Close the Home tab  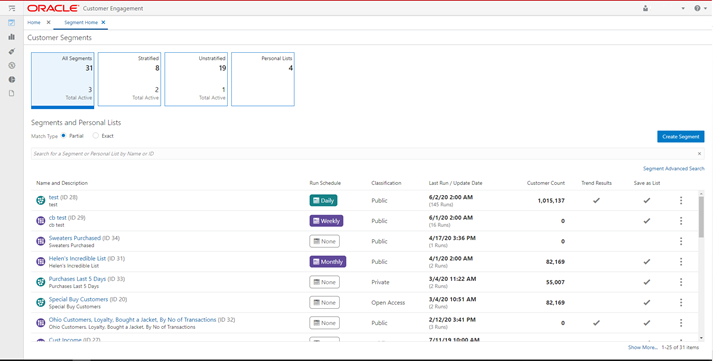click(49, 22)
